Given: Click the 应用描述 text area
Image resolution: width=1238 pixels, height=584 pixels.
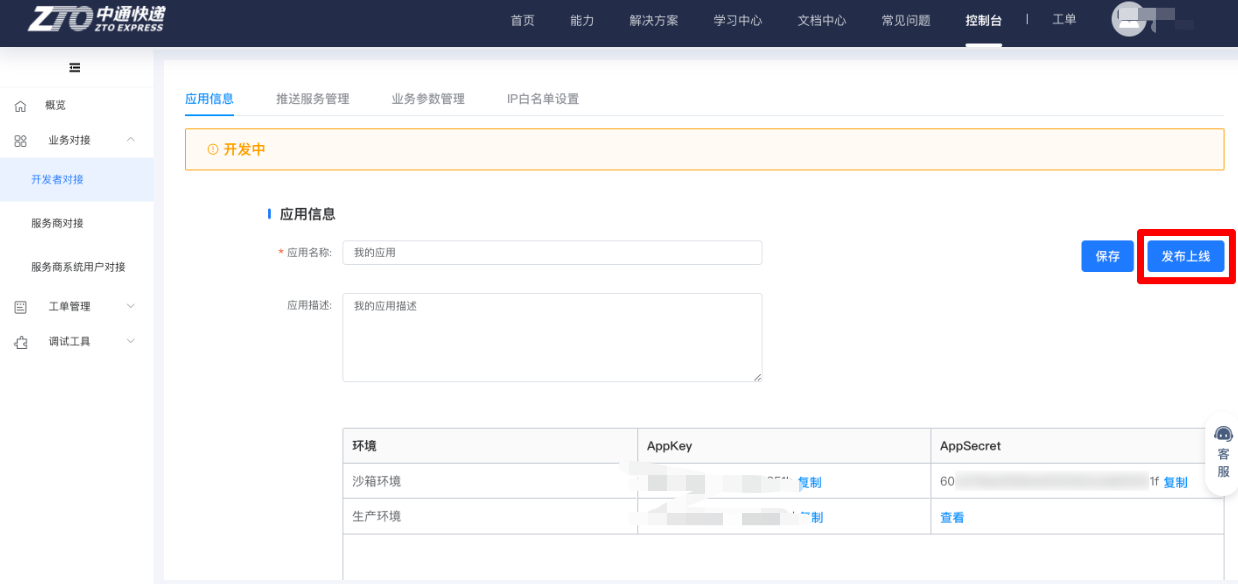Looking at the screenshot, I should pos(552,337).
